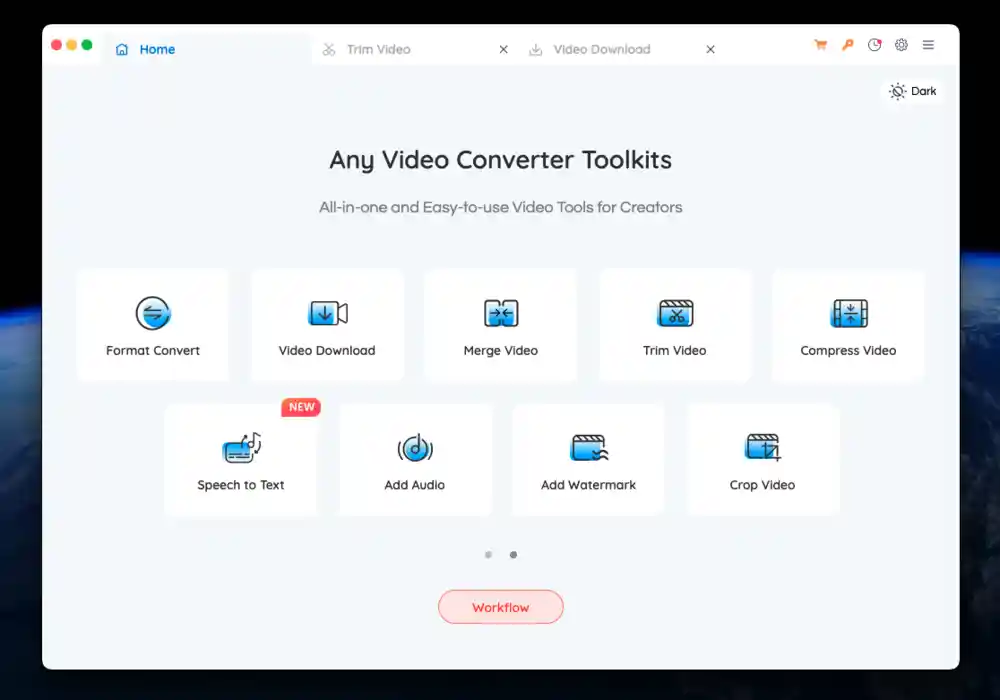Open conversion history via the clock icon
The height and width of the screenshot is (700, 1000).
(874, 45)
